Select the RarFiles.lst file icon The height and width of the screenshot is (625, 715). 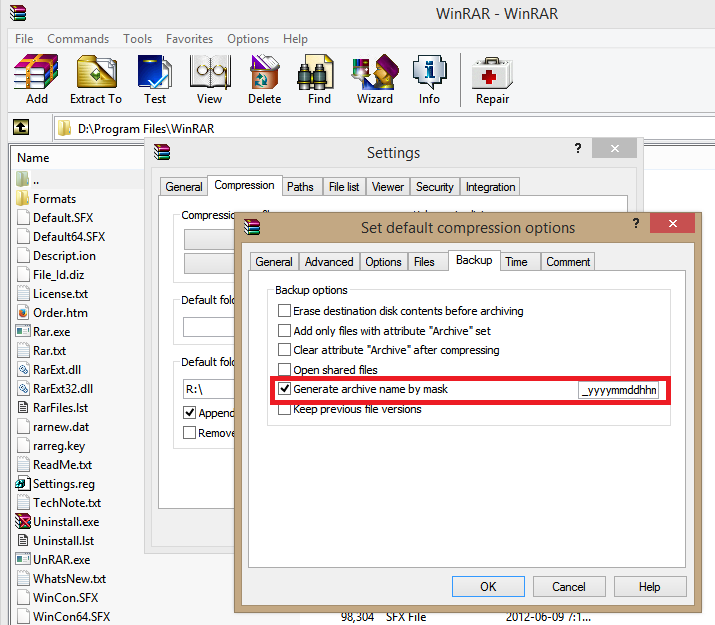(x=23, y=408)
